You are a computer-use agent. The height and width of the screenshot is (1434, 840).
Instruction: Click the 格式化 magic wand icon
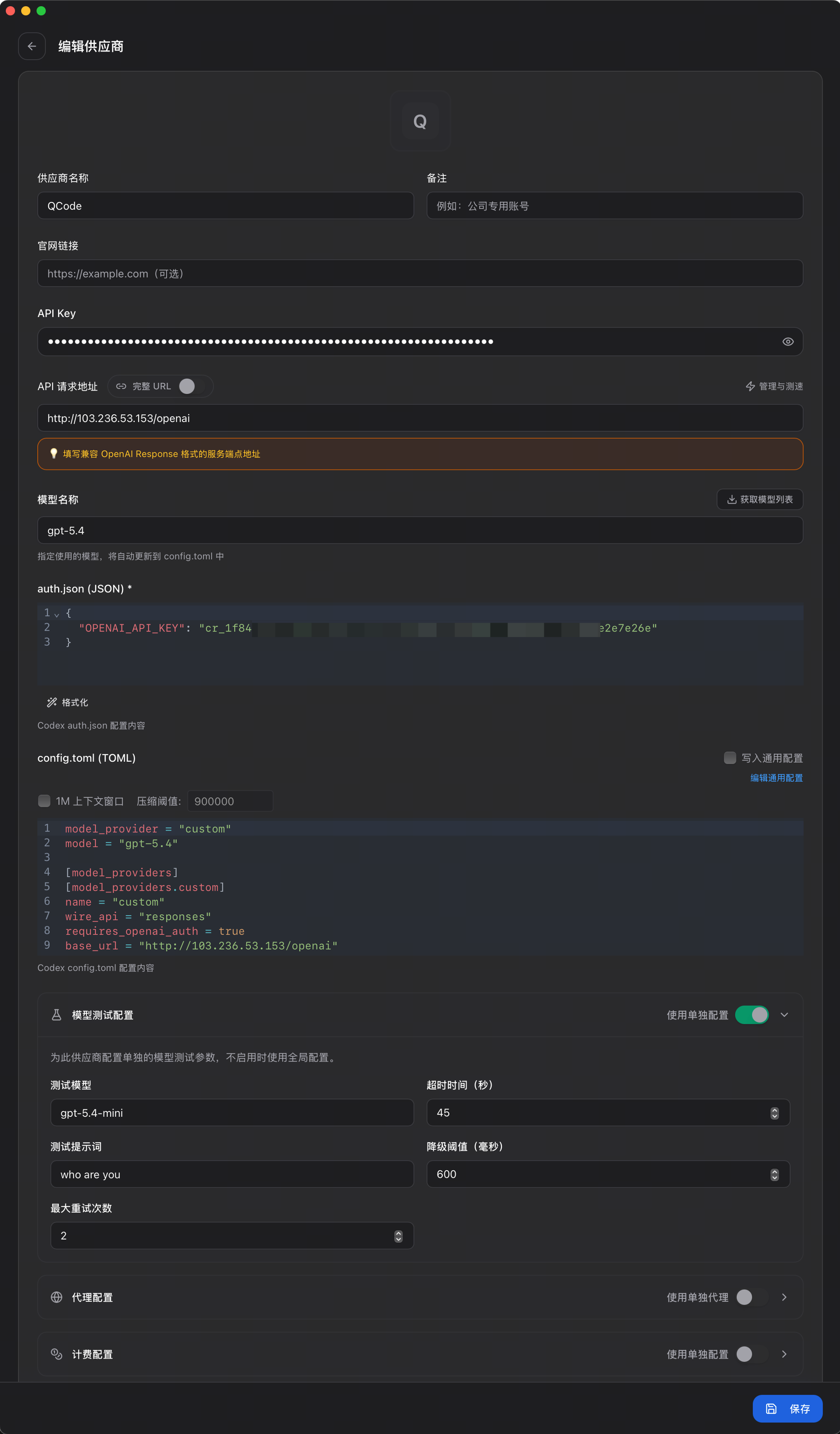coord(52,702)
